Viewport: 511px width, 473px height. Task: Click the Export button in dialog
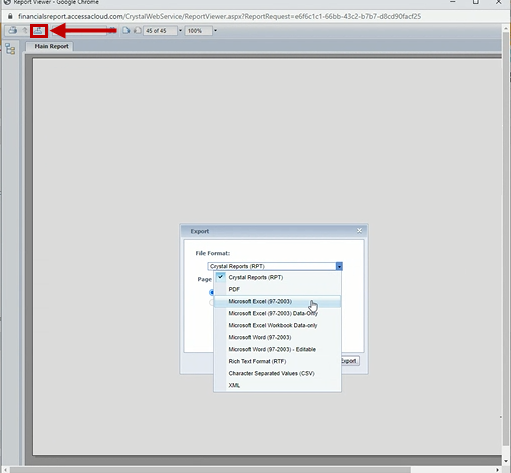[350, 361]
